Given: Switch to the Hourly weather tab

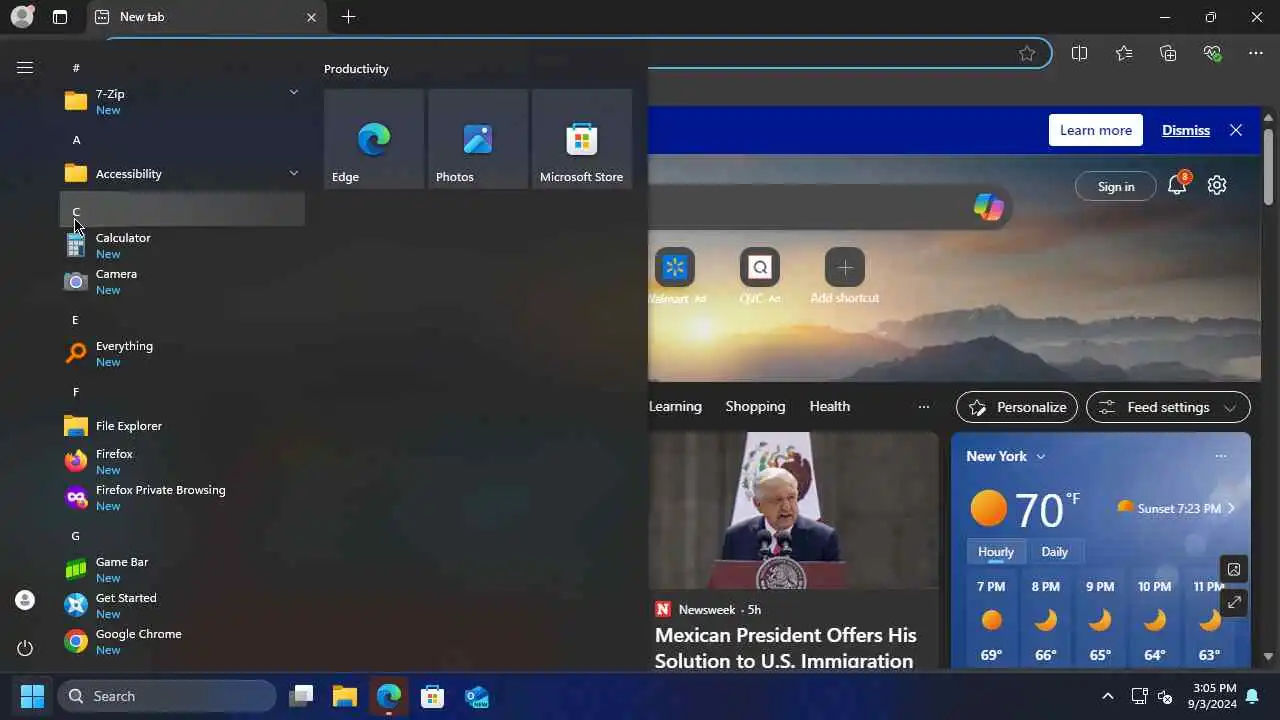Looking at the screenshot, I should 995,552.
